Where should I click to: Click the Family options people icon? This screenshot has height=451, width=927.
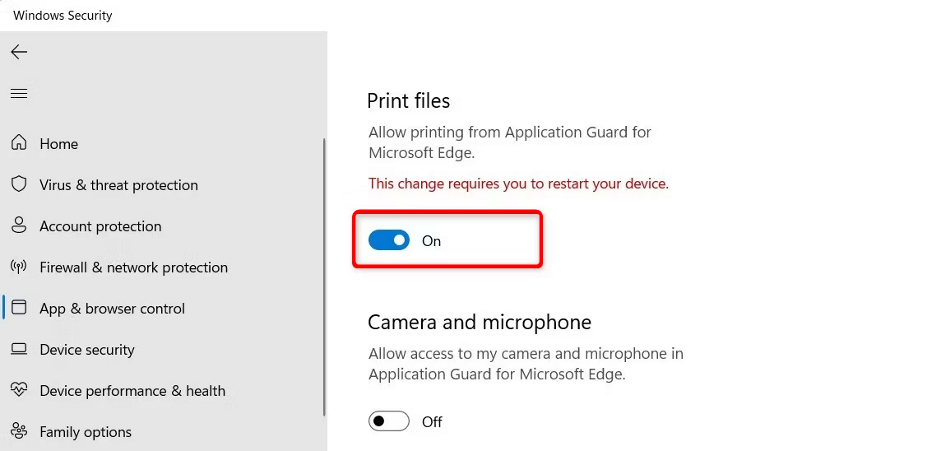19,431
